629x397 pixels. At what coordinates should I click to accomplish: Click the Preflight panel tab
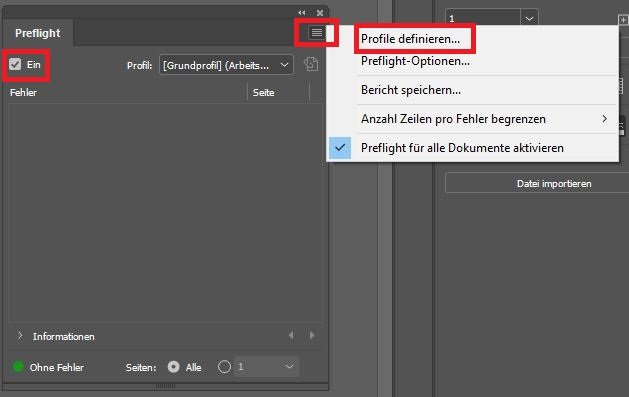[x=38, y=33]
